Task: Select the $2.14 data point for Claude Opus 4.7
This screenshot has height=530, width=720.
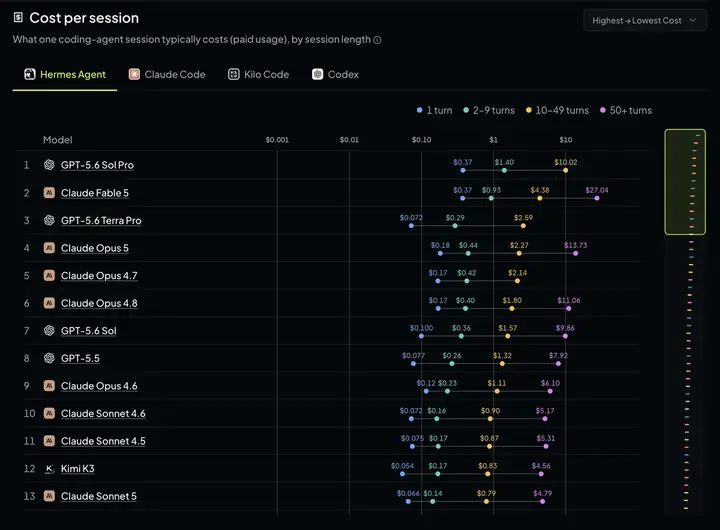Action: [x=517, y=281]
